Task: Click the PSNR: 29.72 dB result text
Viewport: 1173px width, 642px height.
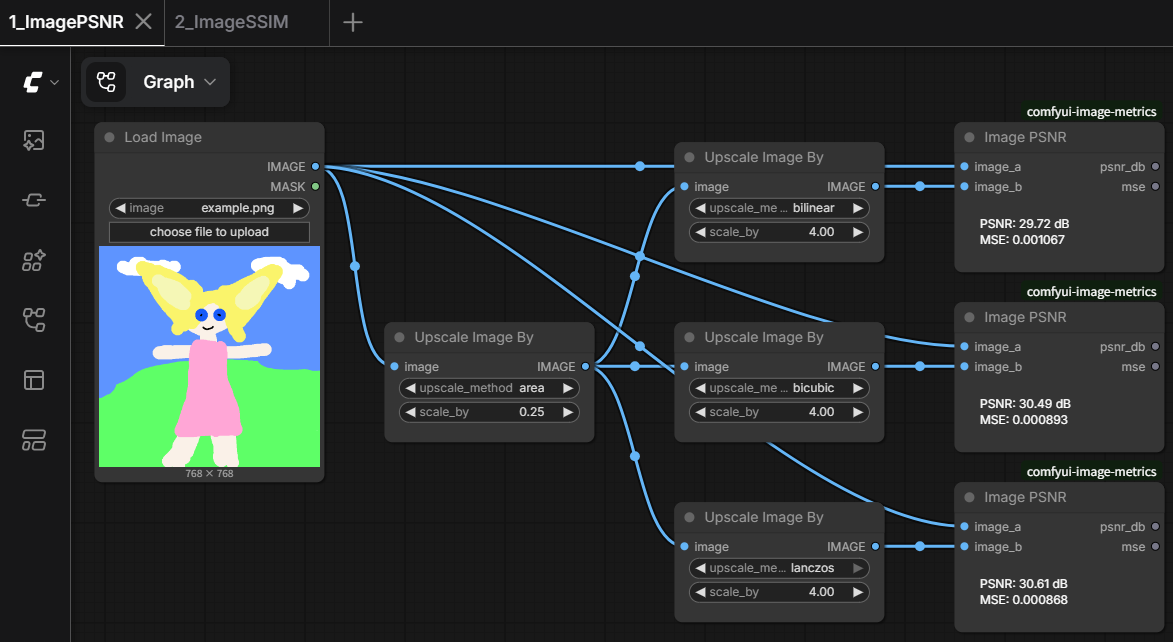Action: point(1024,224)
